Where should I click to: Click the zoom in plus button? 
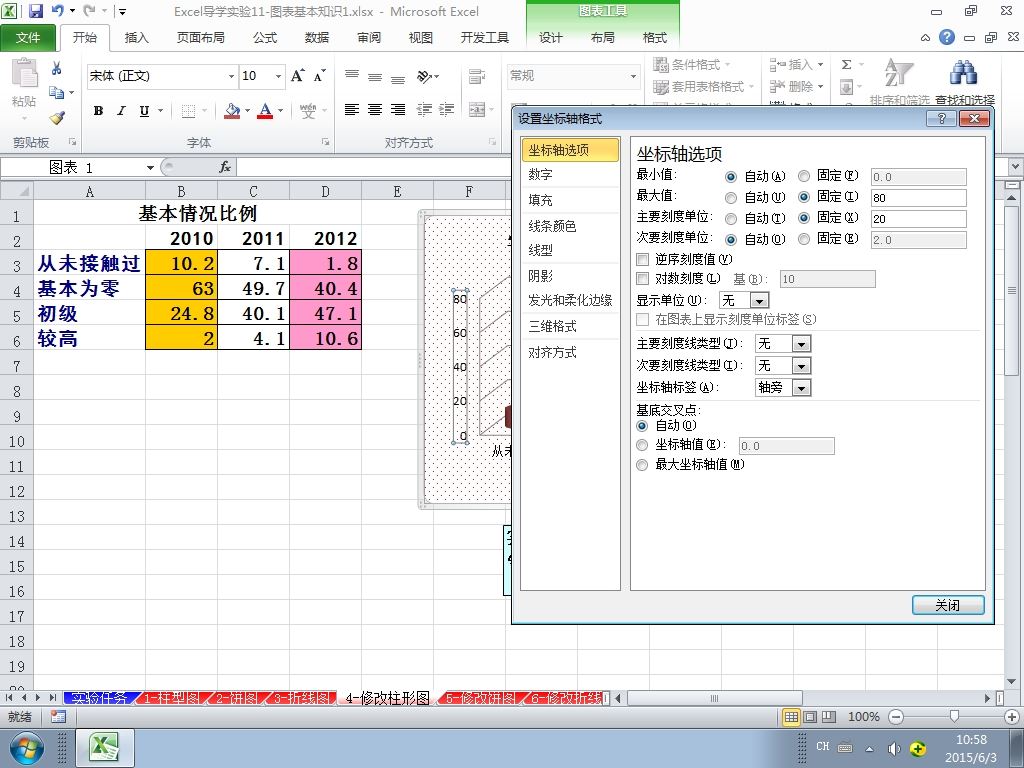point(1012,717)
